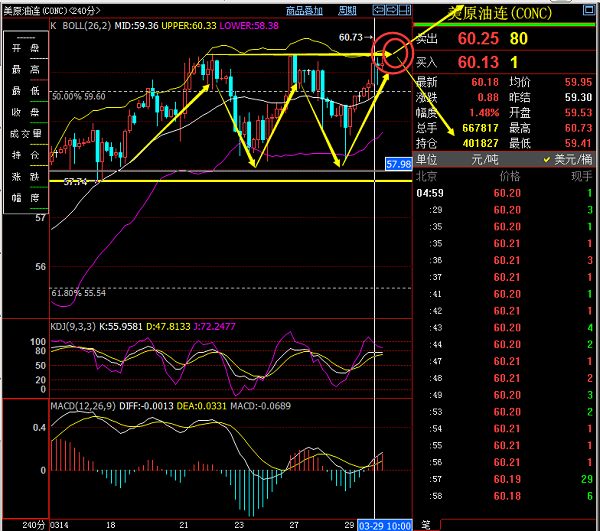Click the KDJ(9,3,3) indicator label
Screen dimensions: 600x531
(x=73, y=326)
